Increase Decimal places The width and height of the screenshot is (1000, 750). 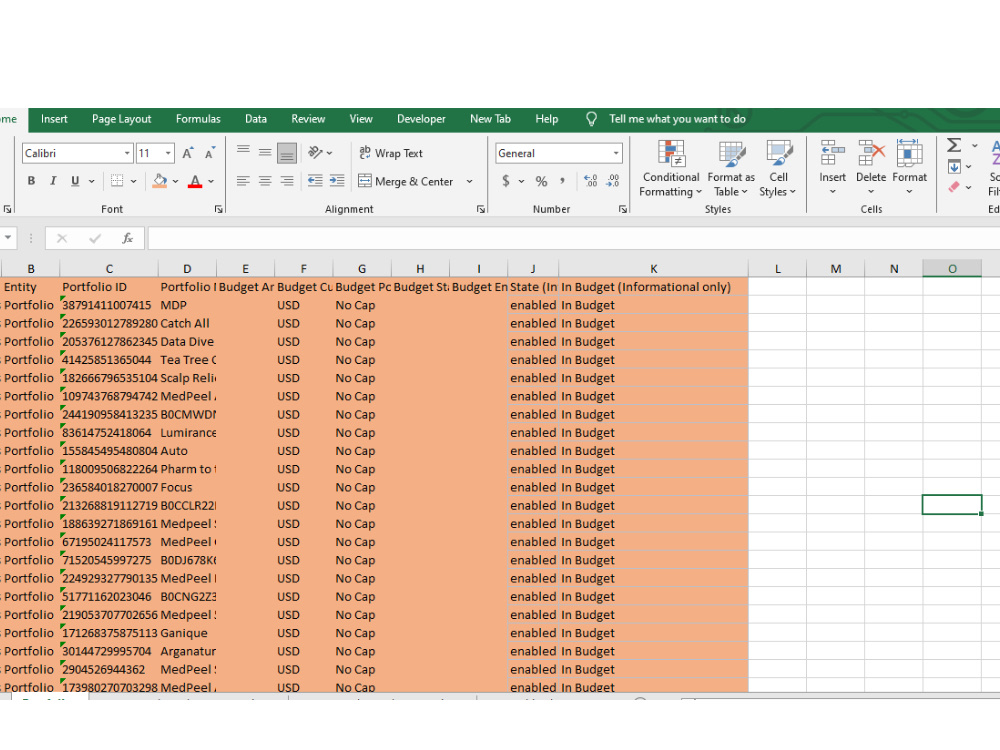click(591, 181)
